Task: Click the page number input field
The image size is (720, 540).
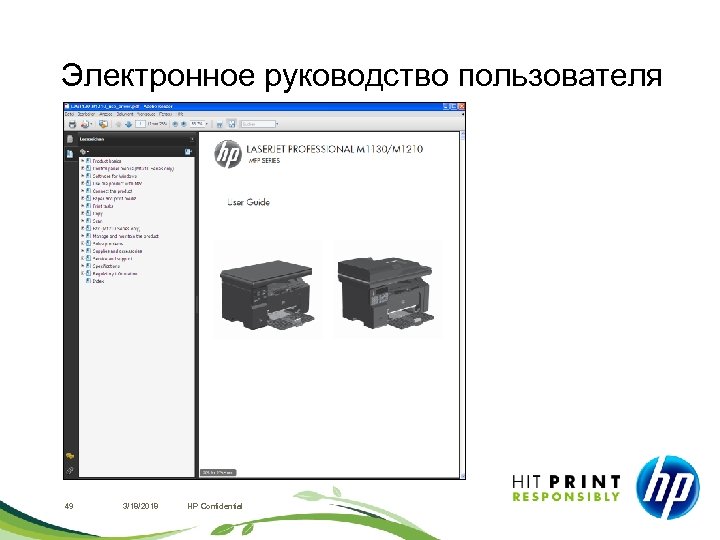Action: [x=140, y=124]
